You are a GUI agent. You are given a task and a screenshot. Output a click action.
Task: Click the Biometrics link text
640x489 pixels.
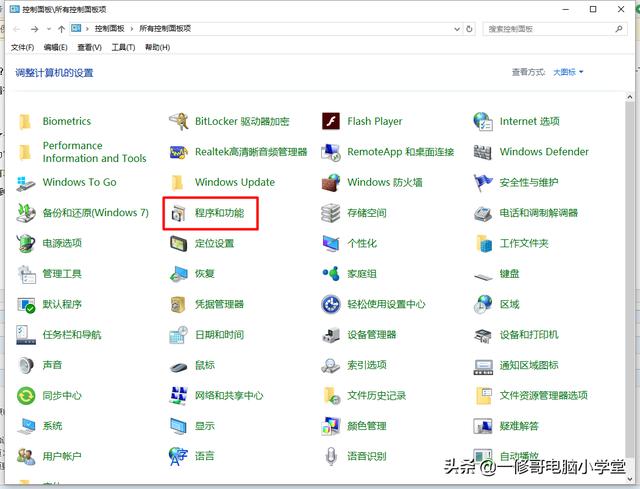tap(67, 121)
